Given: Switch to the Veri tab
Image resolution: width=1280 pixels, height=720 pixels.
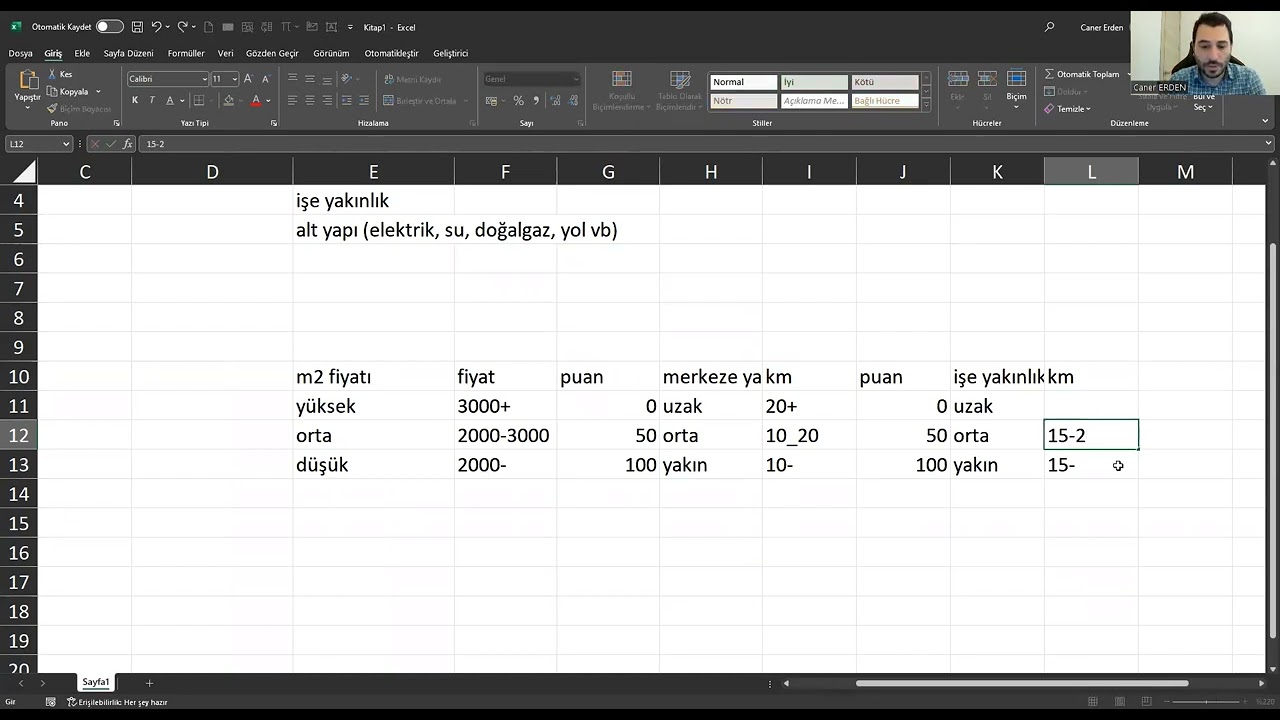Looking at the screenshot, I should point(225,53).
